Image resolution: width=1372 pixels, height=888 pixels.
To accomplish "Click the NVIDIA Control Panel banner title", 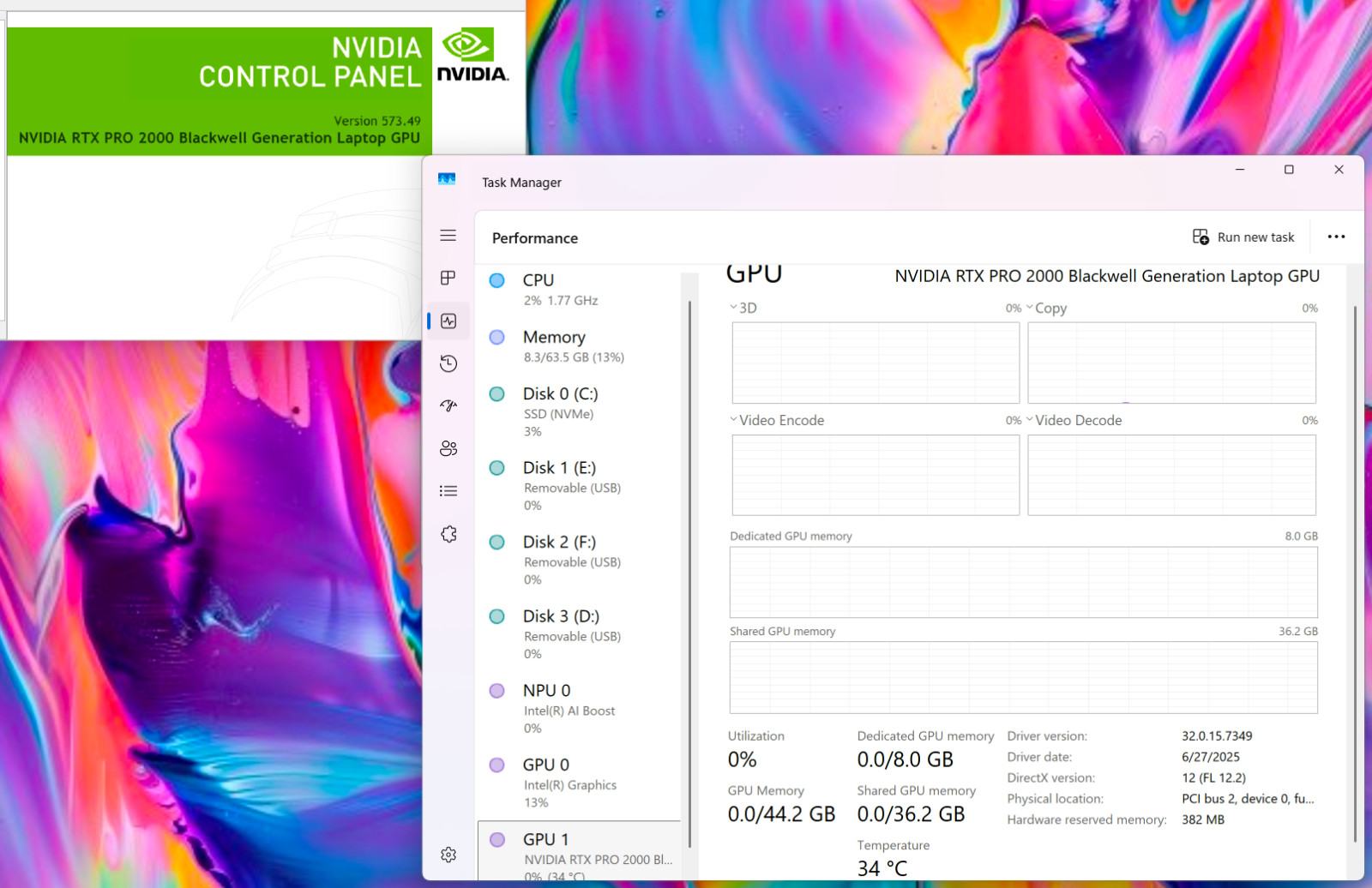I will tap(310, 62).
